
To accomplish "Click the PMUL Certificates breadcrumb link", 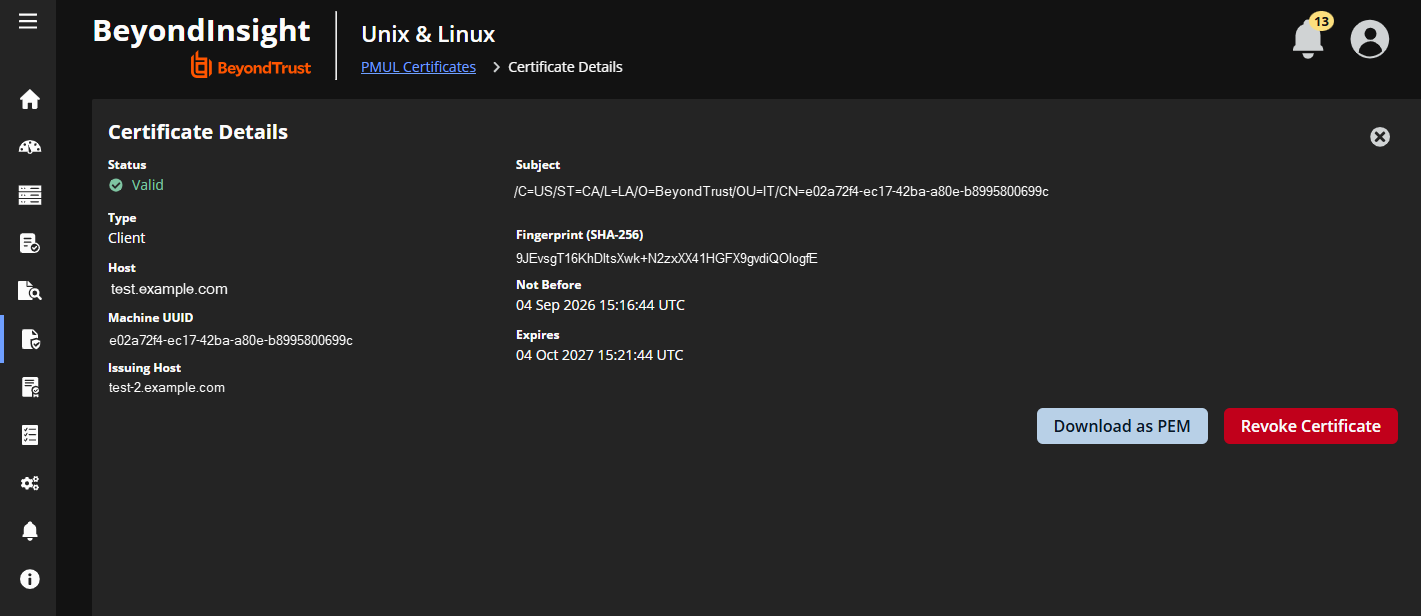I will click(418, 67).
